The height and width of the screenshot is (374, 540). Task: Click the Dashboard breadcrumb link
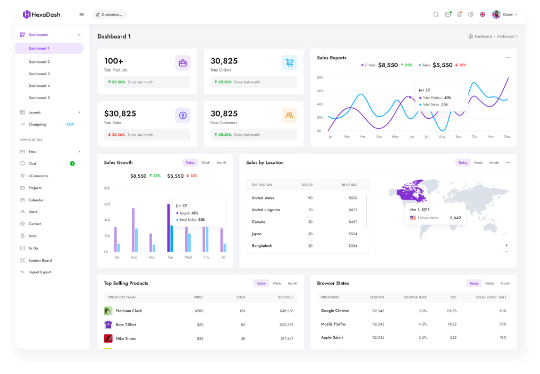point(483,36)
